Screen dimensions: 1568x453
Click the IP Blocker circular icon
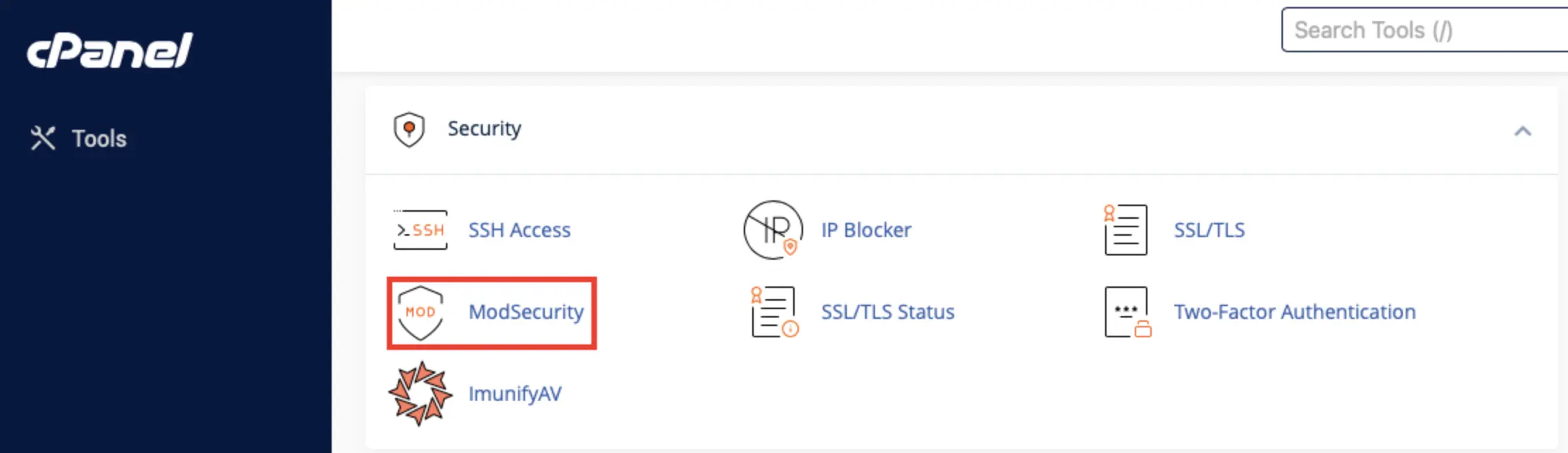[x=773, y=230]
